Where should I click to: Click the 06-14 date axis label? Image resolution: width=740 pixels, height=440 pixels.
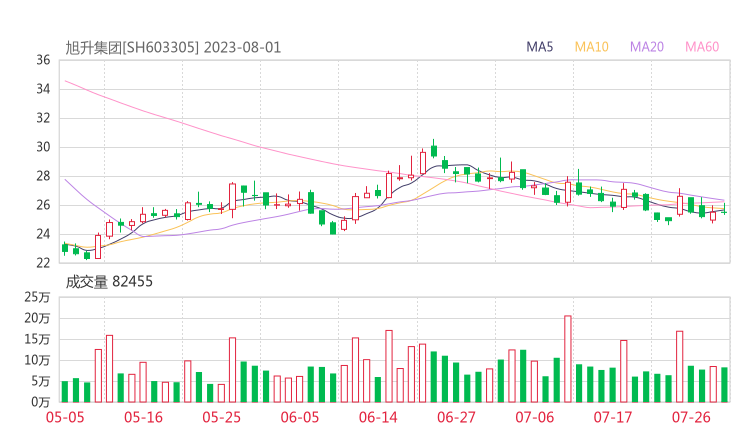point(378,417)
